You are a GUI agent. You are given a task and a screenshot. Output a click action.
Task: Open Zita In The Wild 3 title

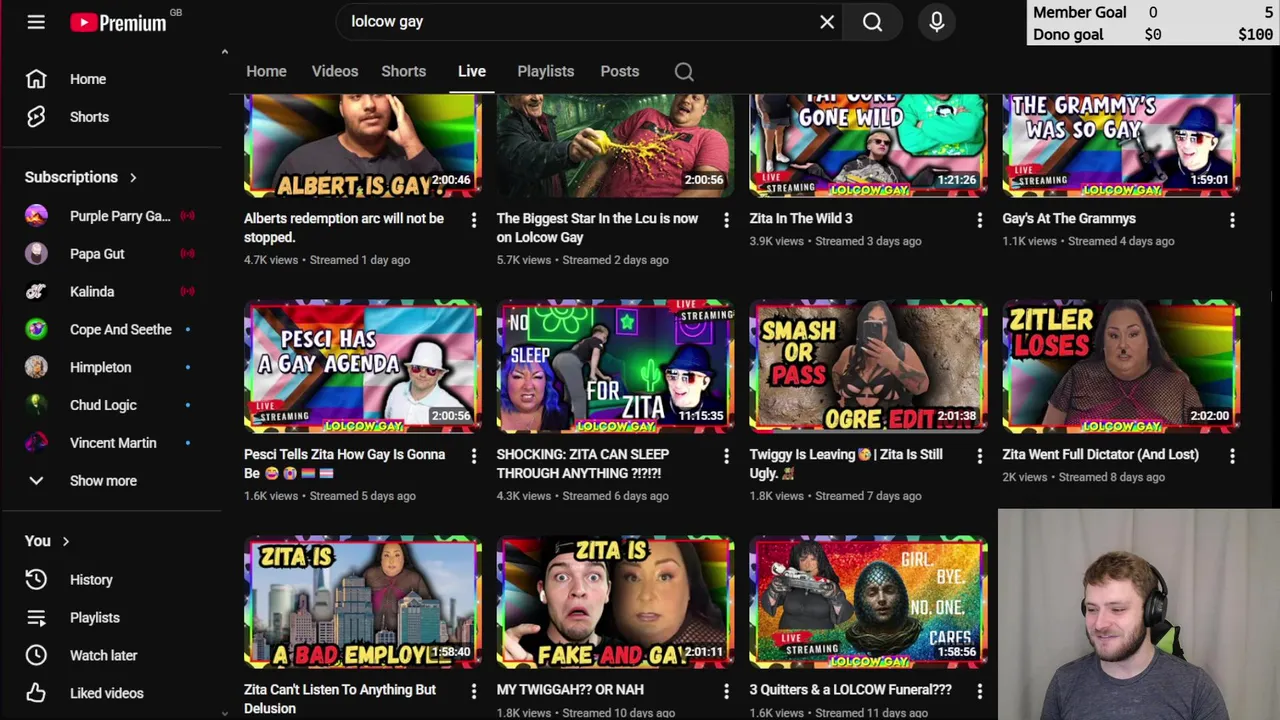pyautogui.click(x=801, y=219)
